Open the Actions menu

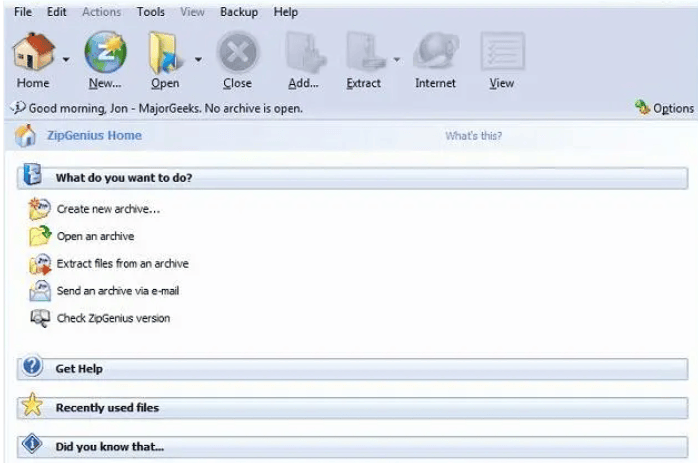[x=101, y=12]
